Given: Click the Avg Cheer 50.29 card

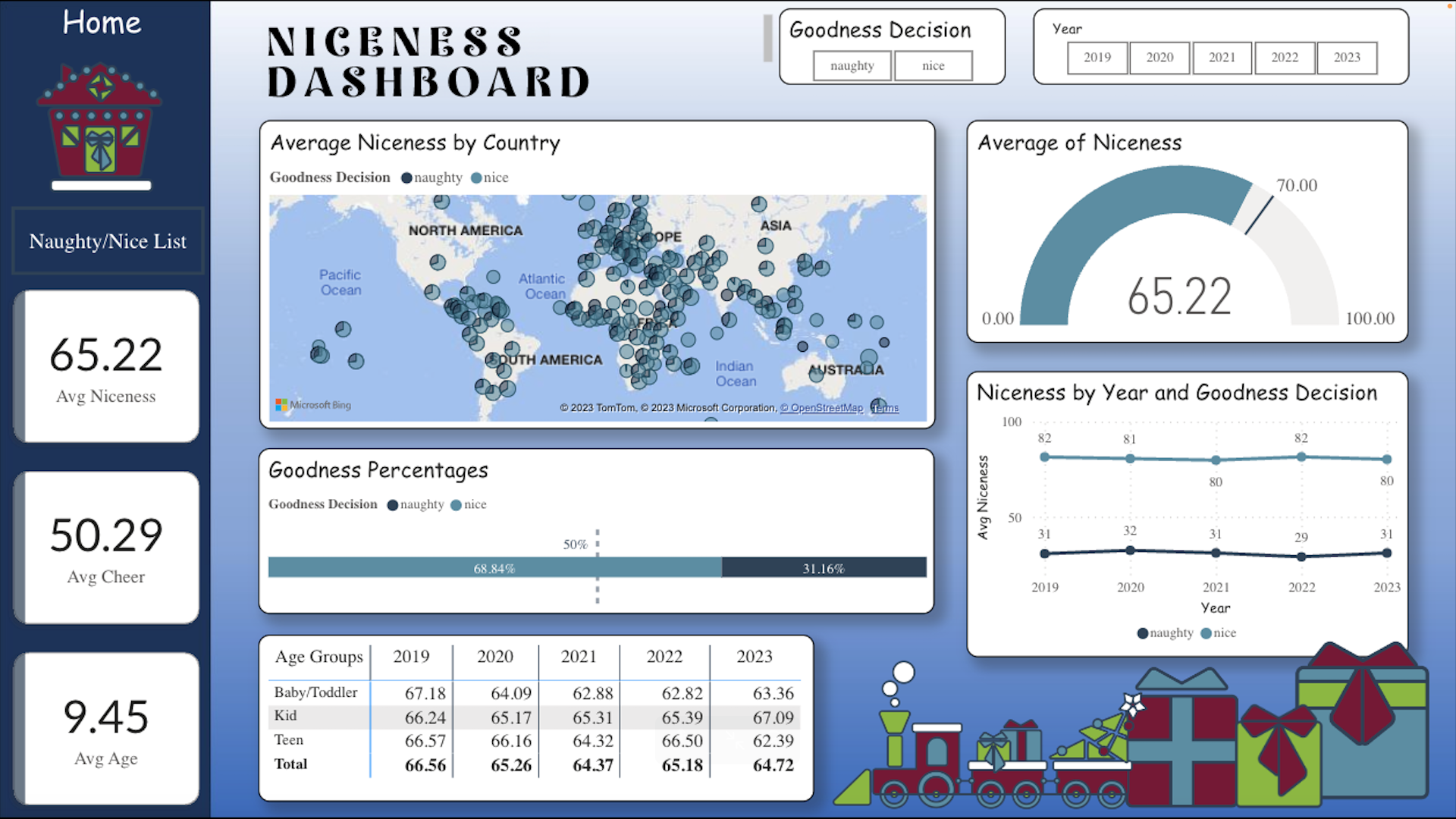Looking at the screenshot, I should 106,548.
